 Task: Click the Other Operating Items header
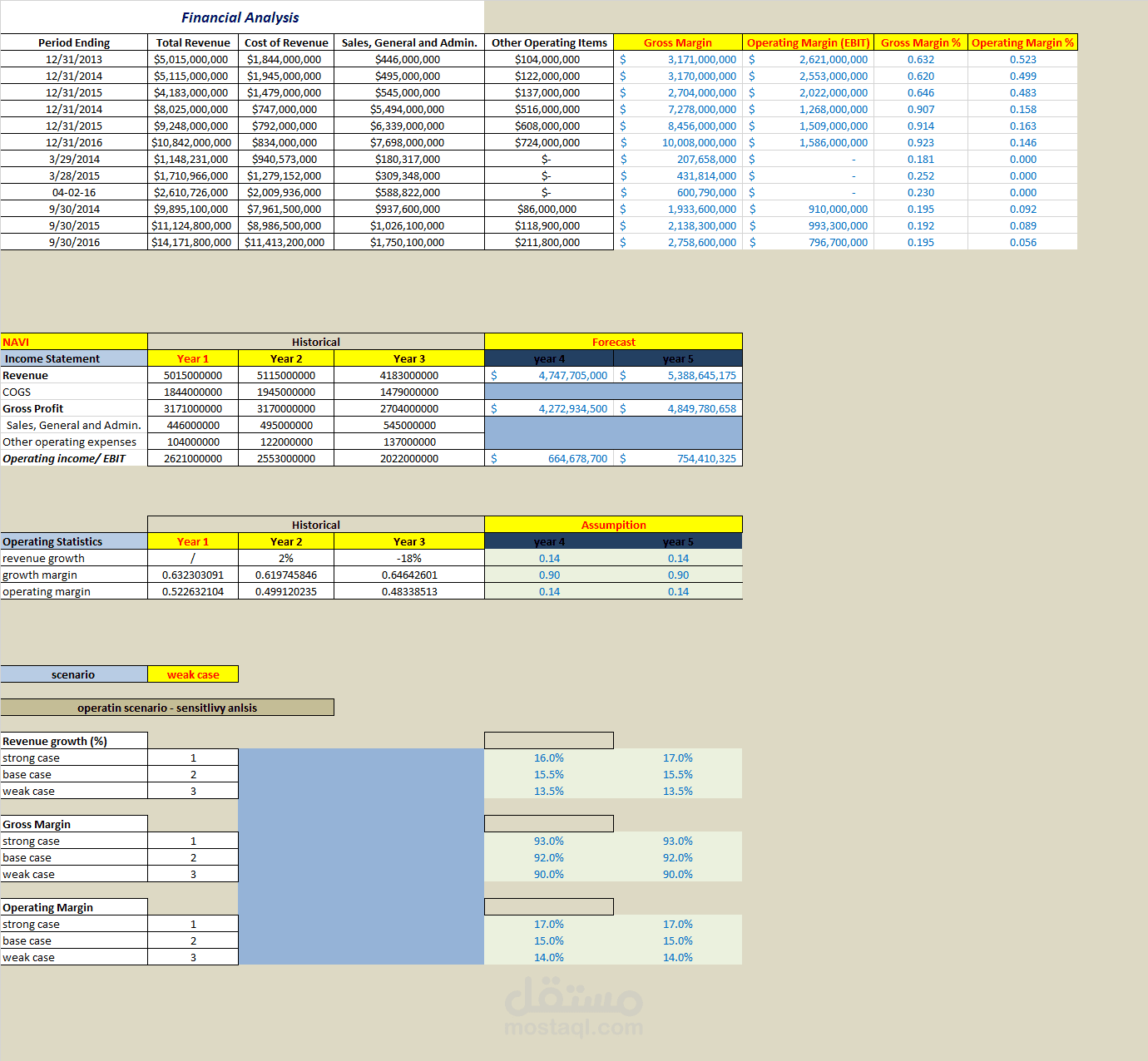549,42
